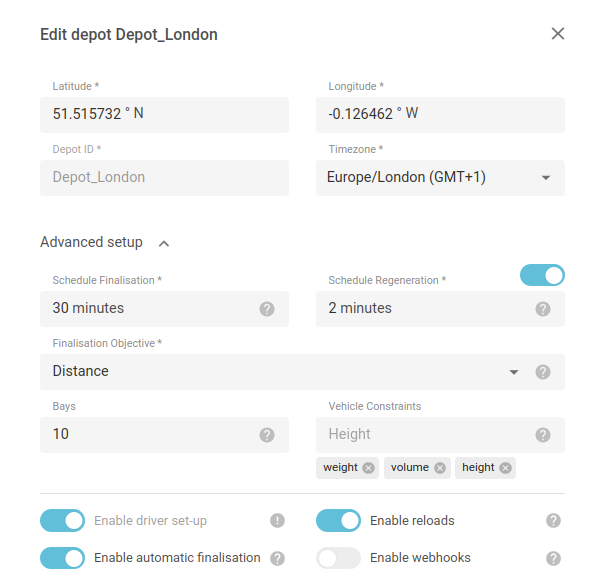Close the Edit depot dialog
The height and width of the screenshot is (587, 597).
point(558,34)
